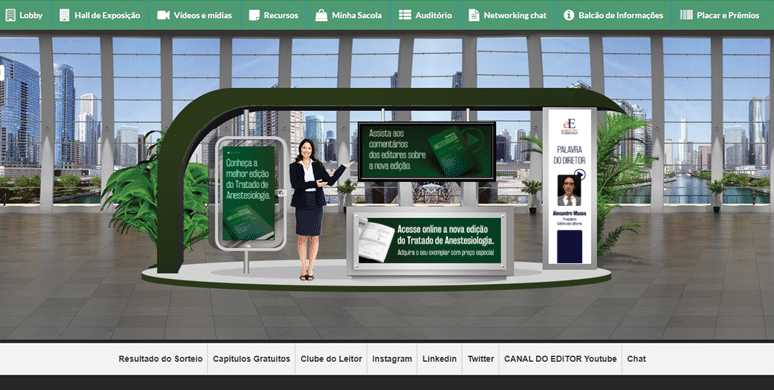The width and height of the screenshot is (774, 390).
Task: Open Balcão de Informações
Action: pos(614,15)
